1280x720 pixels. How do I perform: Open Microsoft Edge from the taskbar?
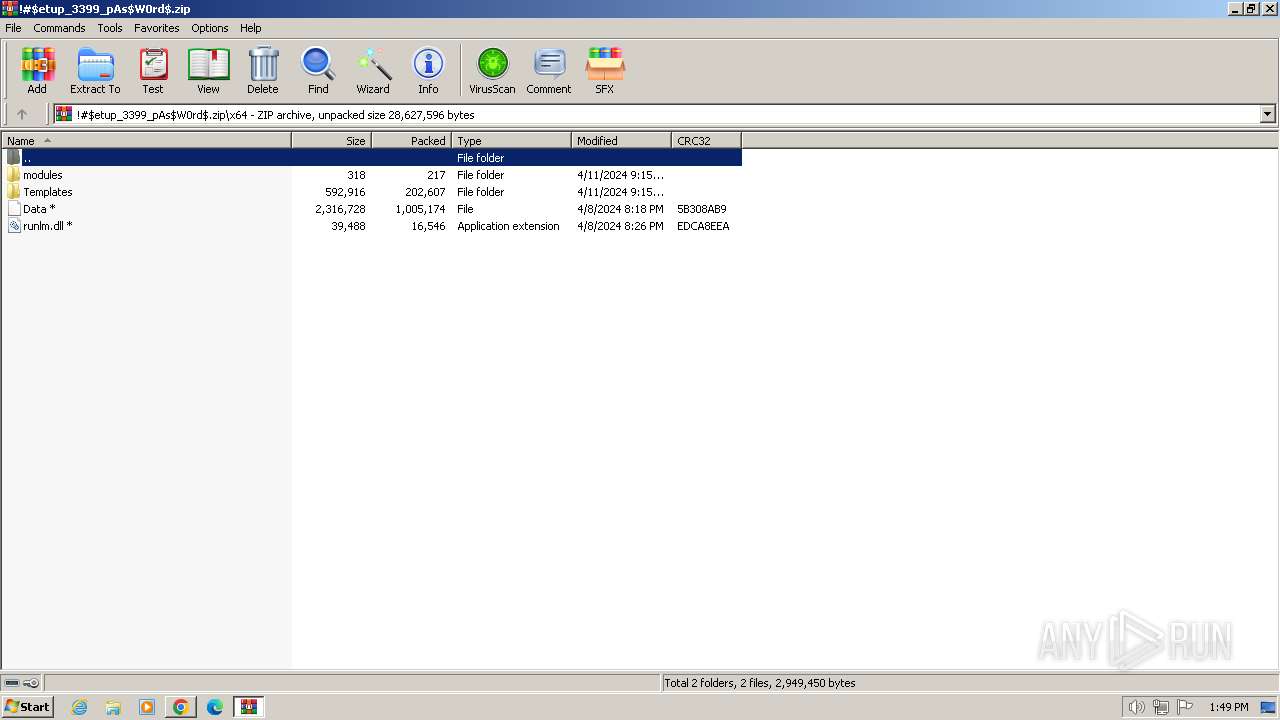click(215, 707)
